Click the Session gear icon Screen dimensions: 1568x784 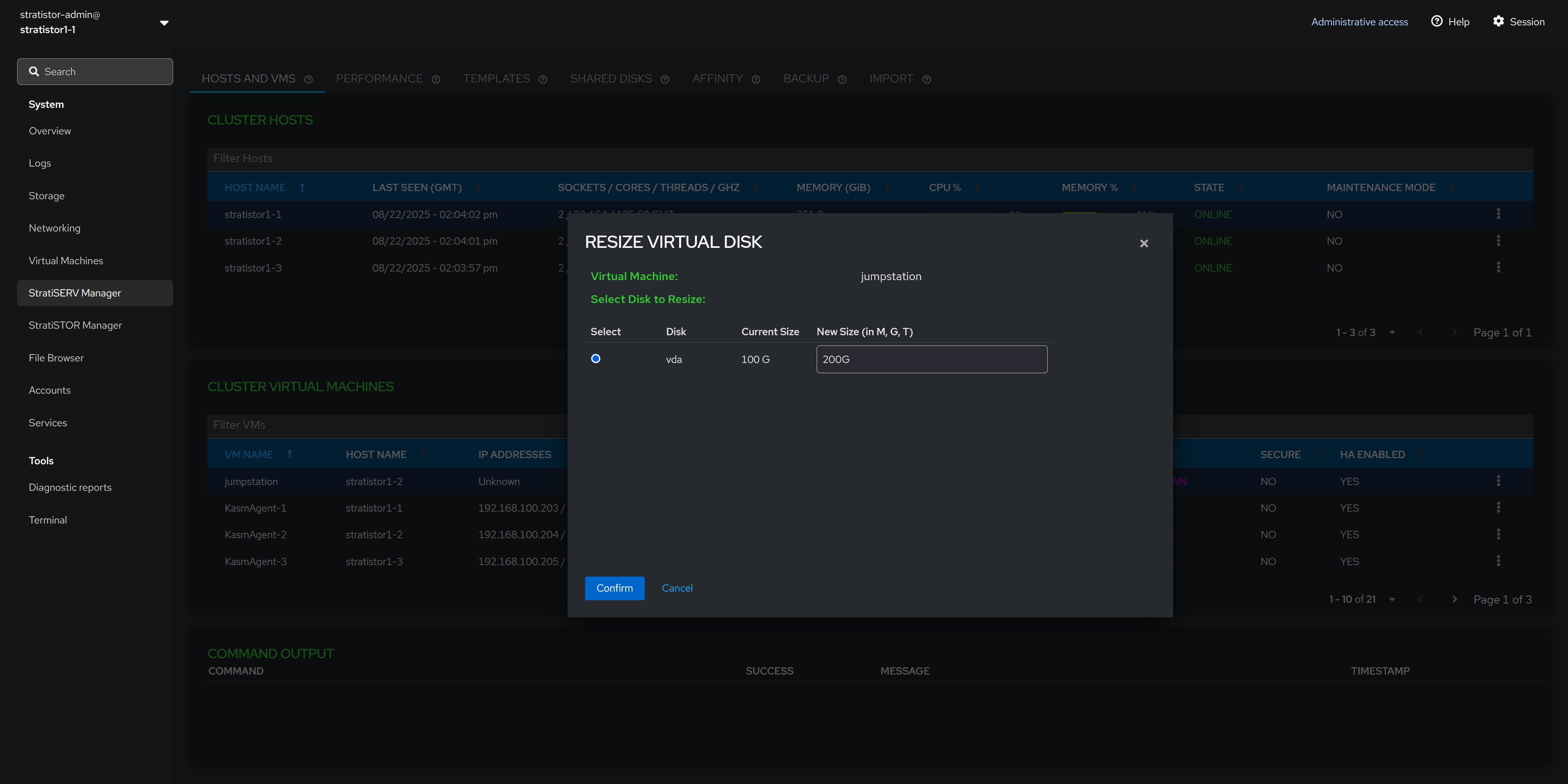pyautogui.click(x=1498, y=21)
